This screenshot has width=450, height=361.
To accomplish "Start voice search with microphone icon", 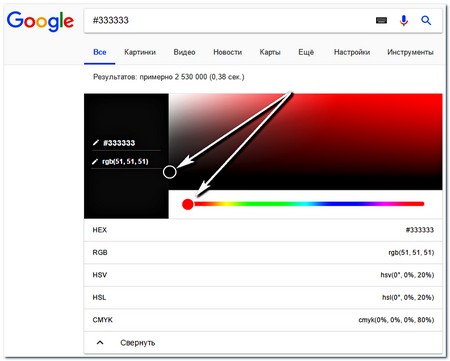I will click(404, 21).
